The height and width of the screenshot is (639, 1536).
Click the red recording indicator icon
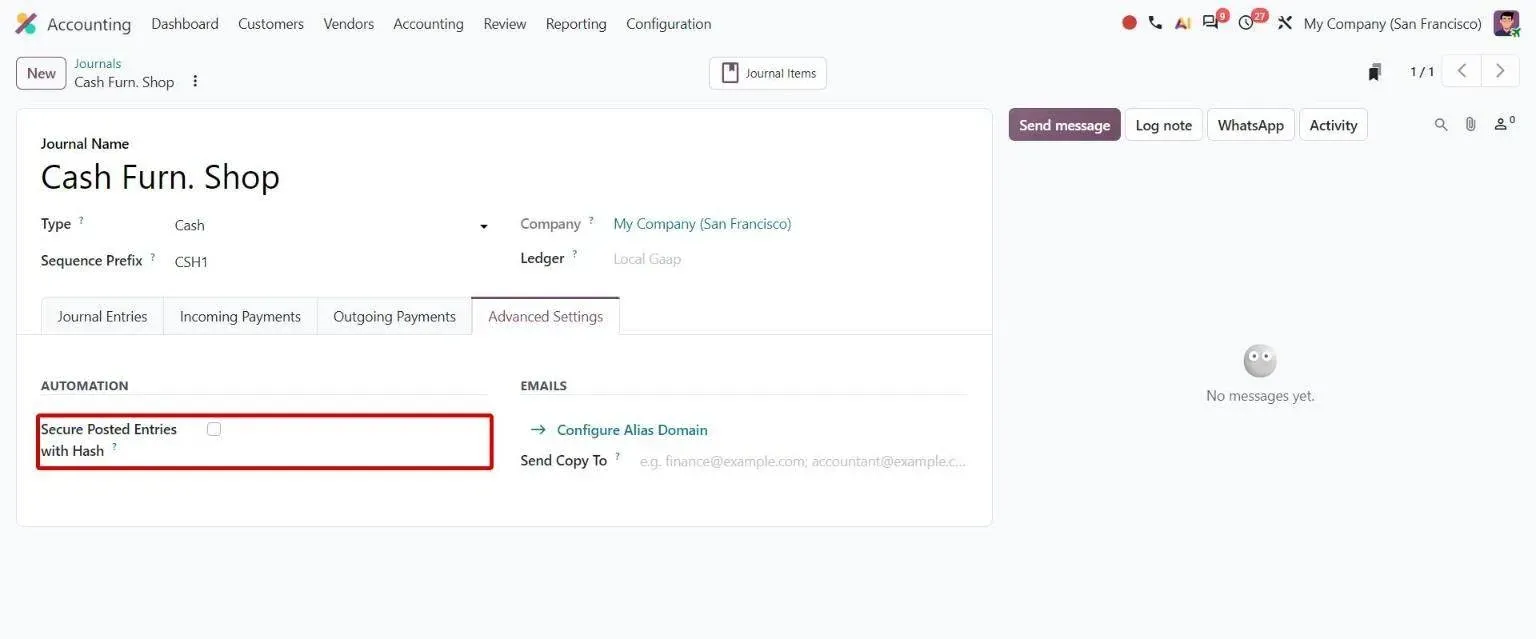1129,23
